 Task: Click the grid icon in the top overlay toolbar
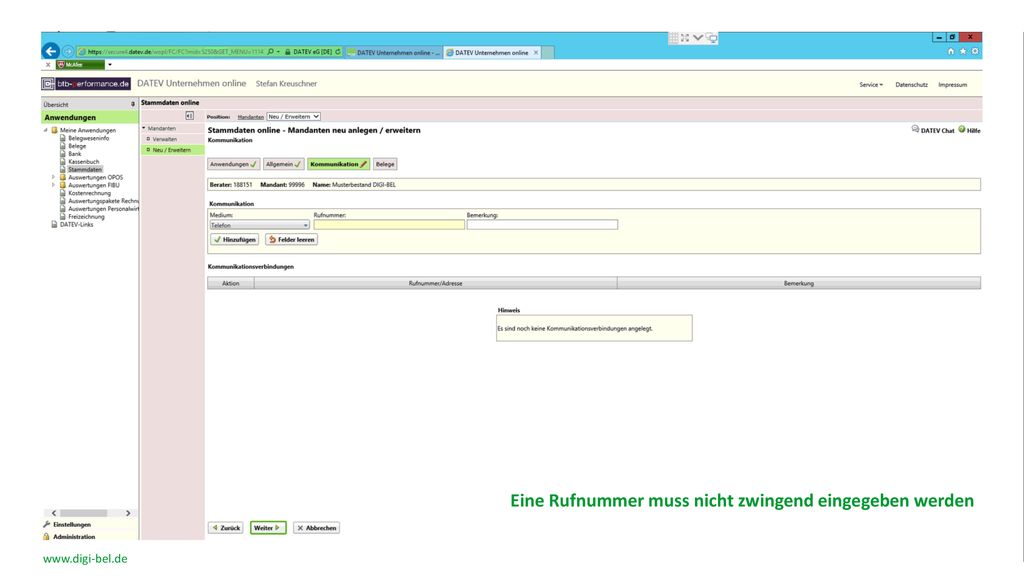click(x=673, y=38)
